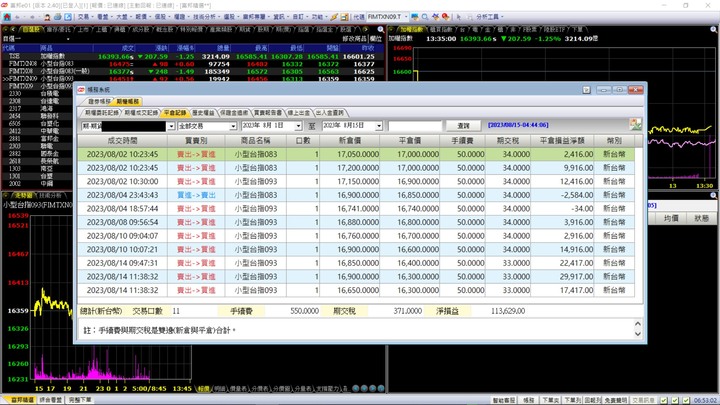The height and width of the screenshot is (405, 720).
Task: Click the 帳務系統 window title icon
Action: point(83,90)
